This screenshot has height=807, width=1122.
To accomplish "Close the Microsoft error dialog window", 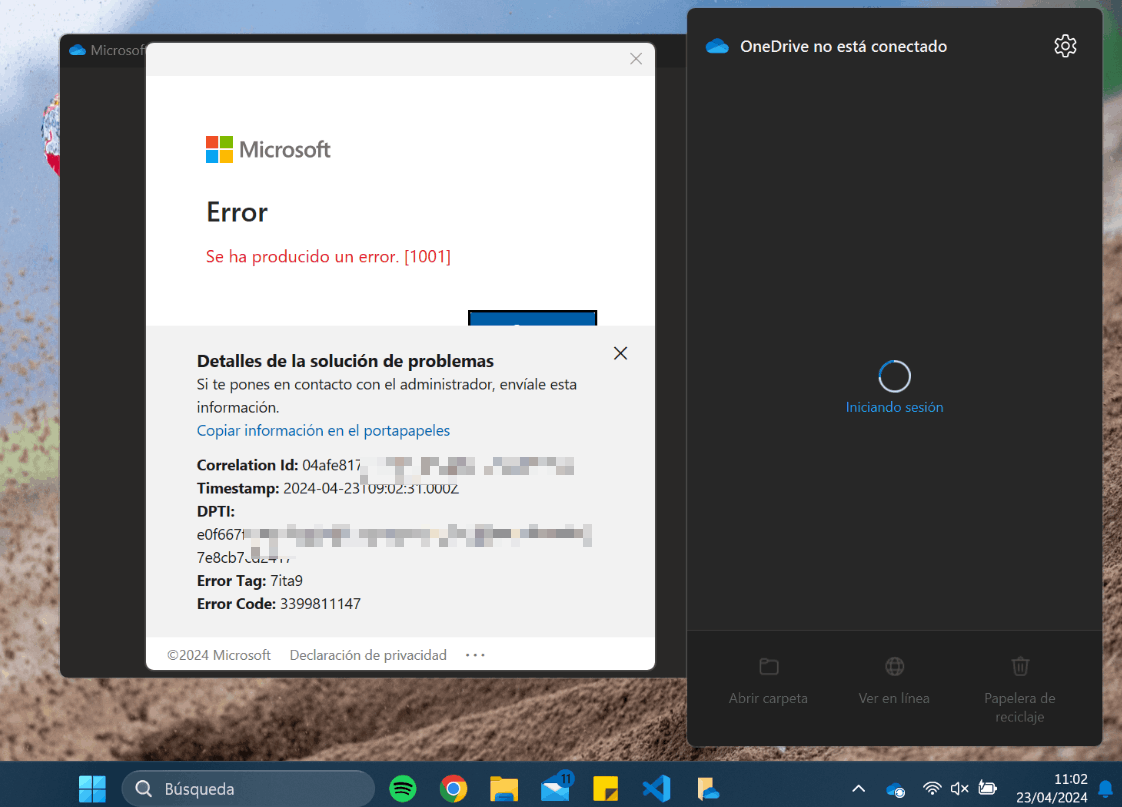I will click(635, 59).
